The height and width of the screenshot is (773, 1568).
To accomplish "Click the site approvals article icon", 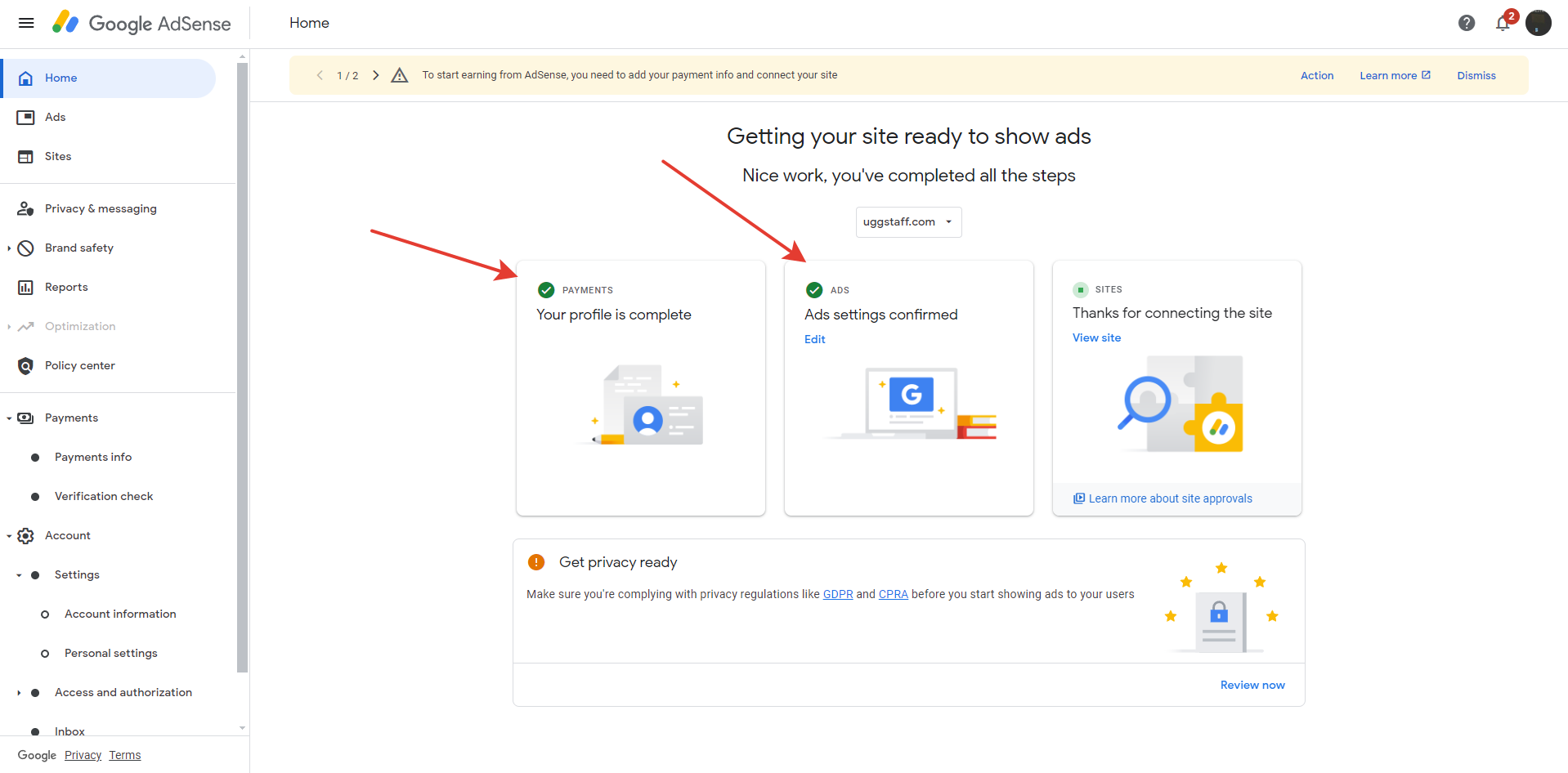I will (1079, 498).
